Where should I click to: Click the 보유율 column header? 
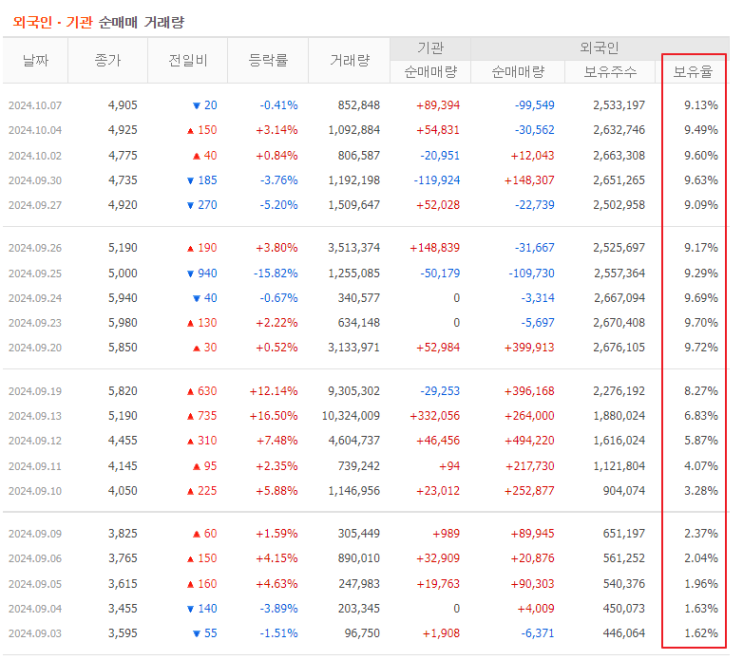tap(693, 72)
